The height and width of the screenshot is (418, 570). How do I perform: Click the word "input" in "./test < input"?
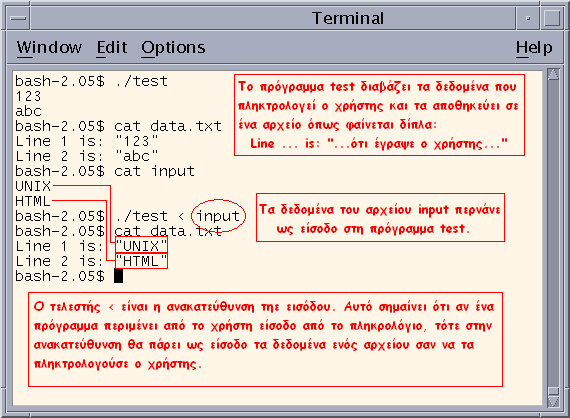[218, 216]
